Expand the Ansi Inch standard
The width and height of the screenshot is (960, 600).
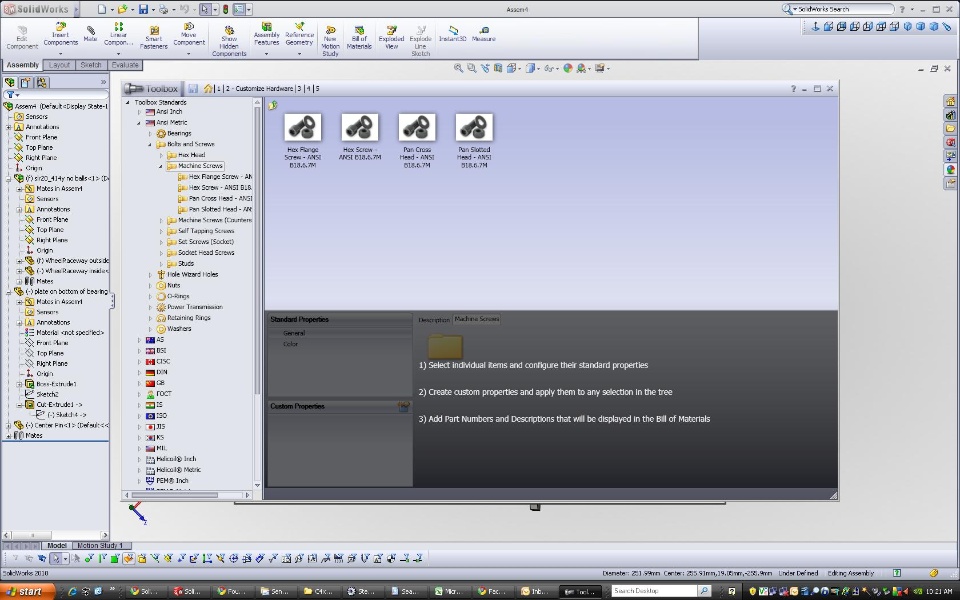[139, 112]
